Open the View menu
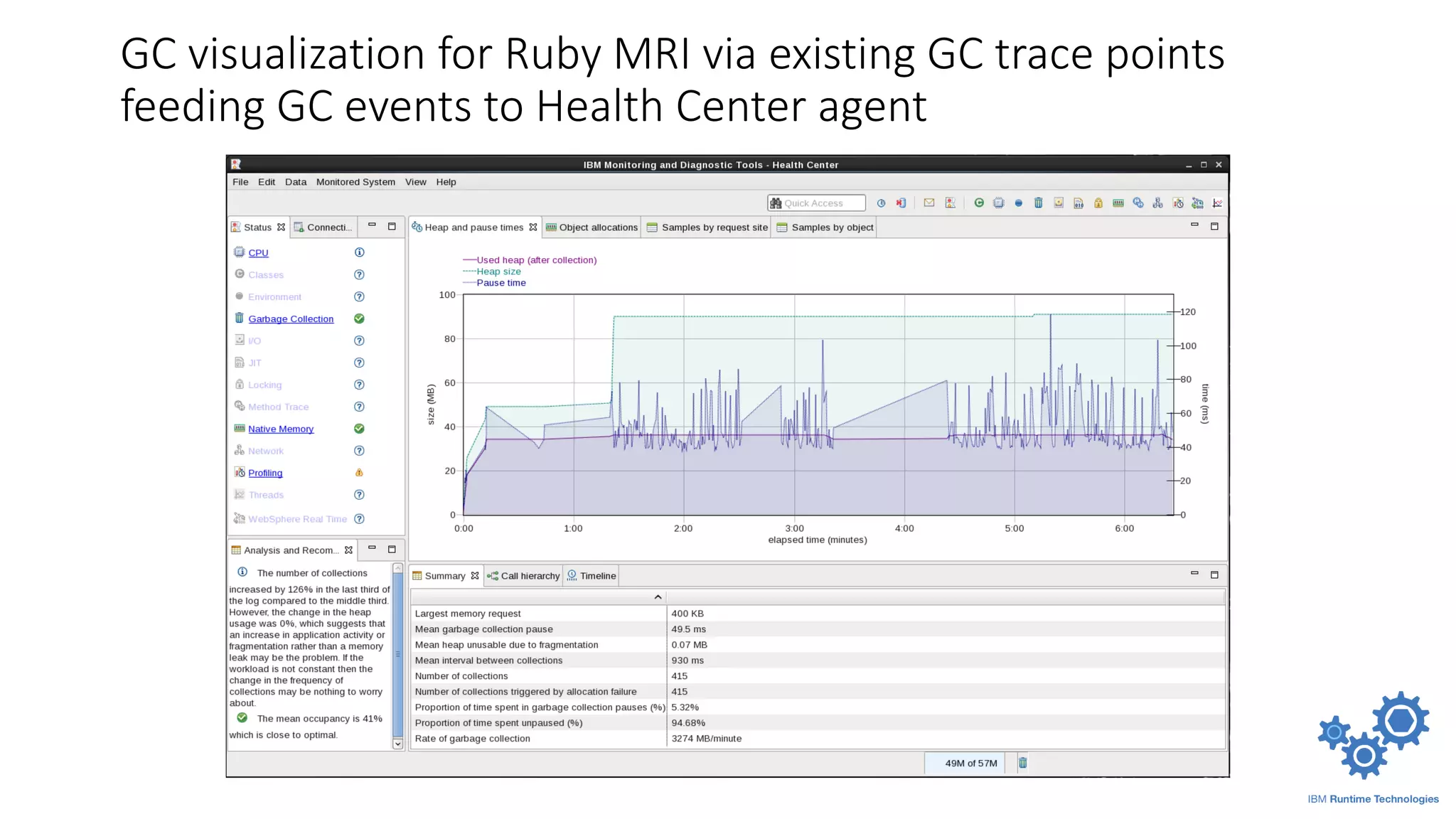The width and height of the screenshot is (1456, 819). point(416,182)
